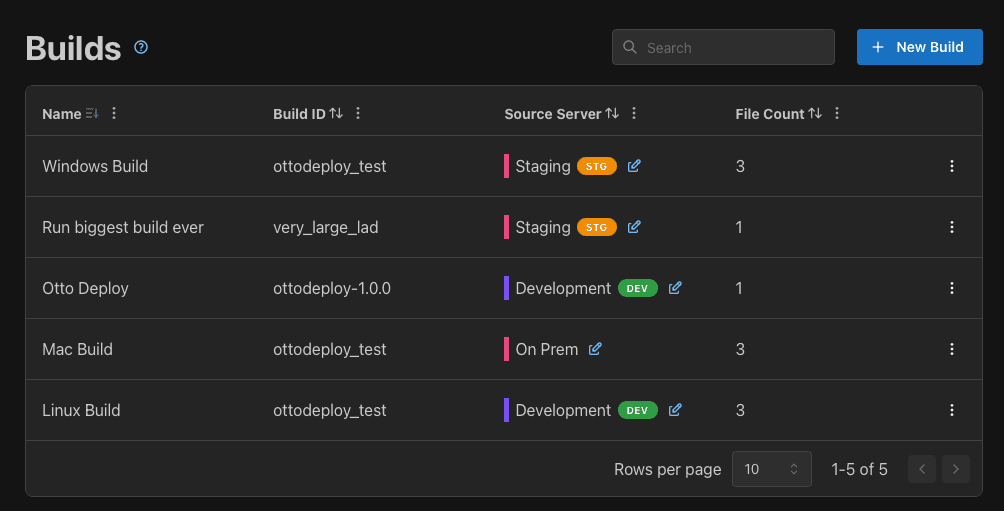Open row actions menu for Windows Build
Image resolution: width=1004 pixels, height=511 pixels.
pyautogui.click(x=952, y=166)
